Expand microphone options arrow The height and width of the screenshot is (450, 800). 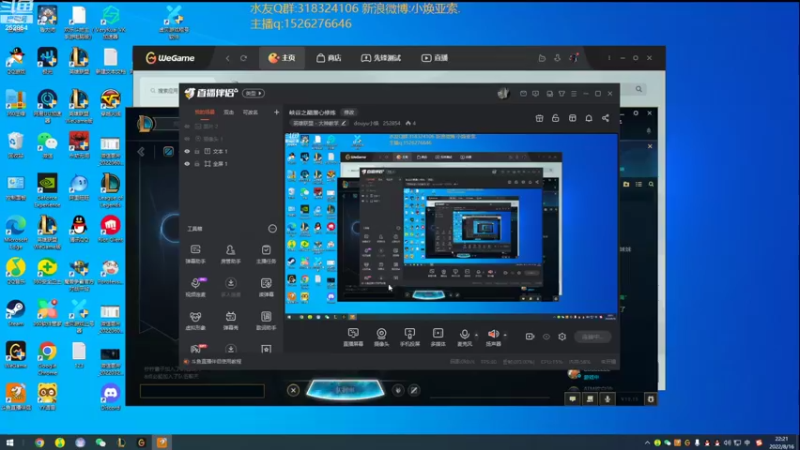point(477,335)
